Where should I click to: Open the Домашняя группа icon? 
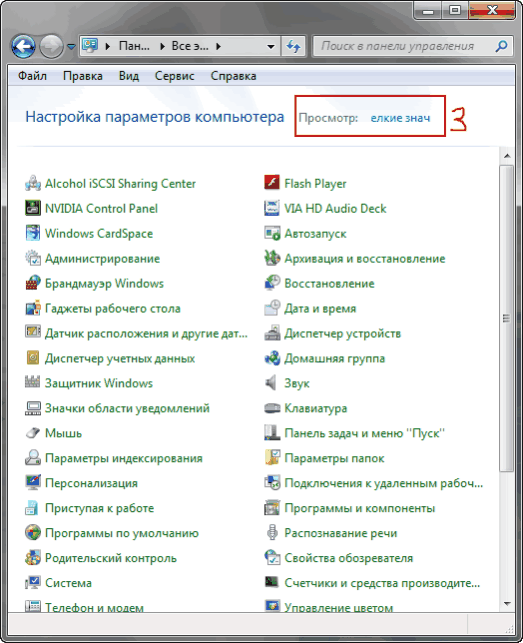pyautogui.click(x=272, y=358)
